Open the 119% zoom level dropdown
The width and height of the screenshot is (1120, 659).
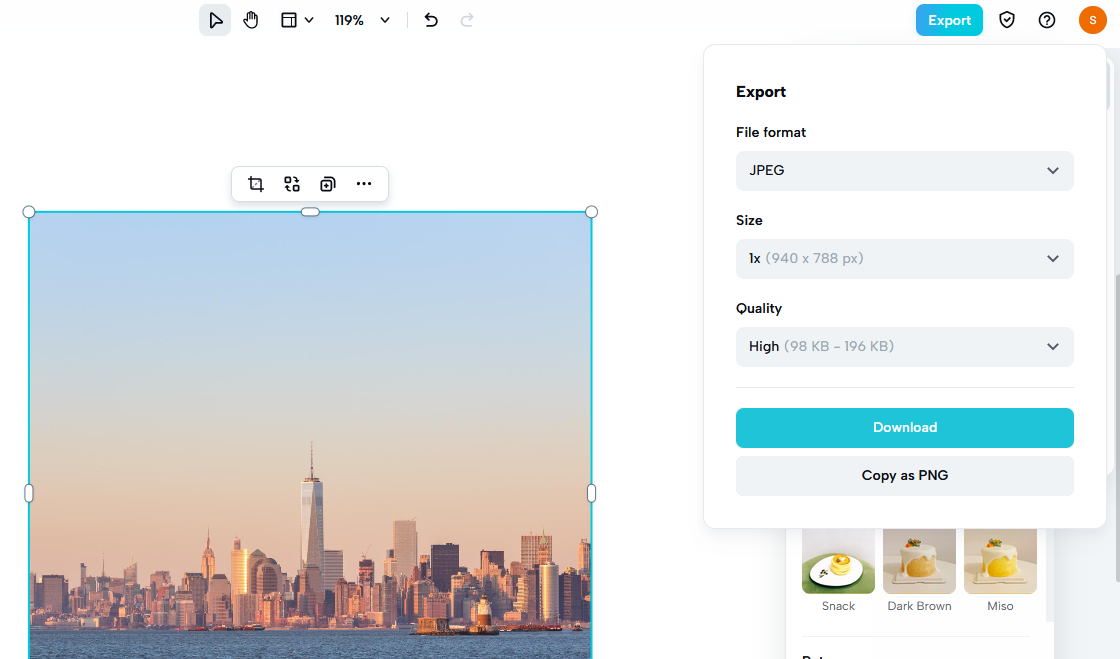tap(363, 20)
